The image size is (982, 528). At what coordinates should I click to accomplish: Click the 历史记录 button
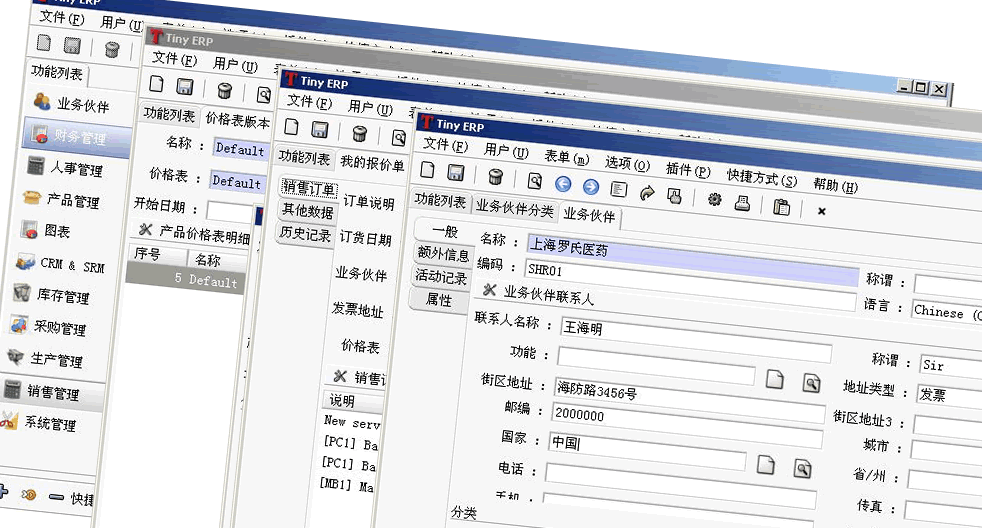pyautogui.click(x=305, y=236)
